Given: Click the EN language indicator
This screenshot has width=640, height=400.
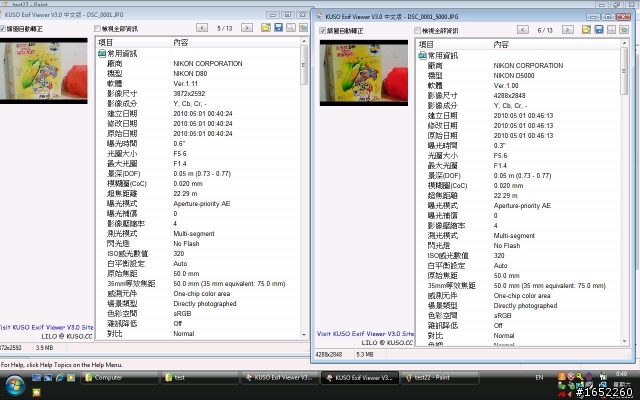Looking at the screenshot, I should [539, 378].
